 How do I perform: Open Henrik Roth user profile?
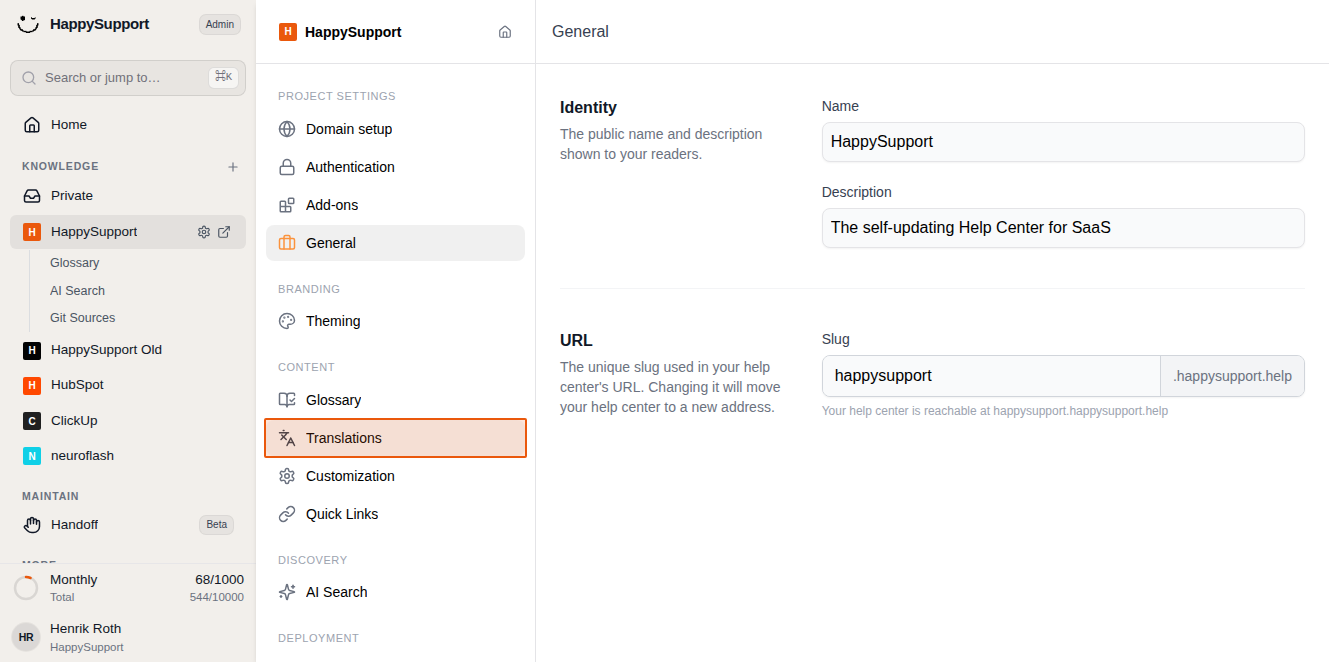[128, 637]
